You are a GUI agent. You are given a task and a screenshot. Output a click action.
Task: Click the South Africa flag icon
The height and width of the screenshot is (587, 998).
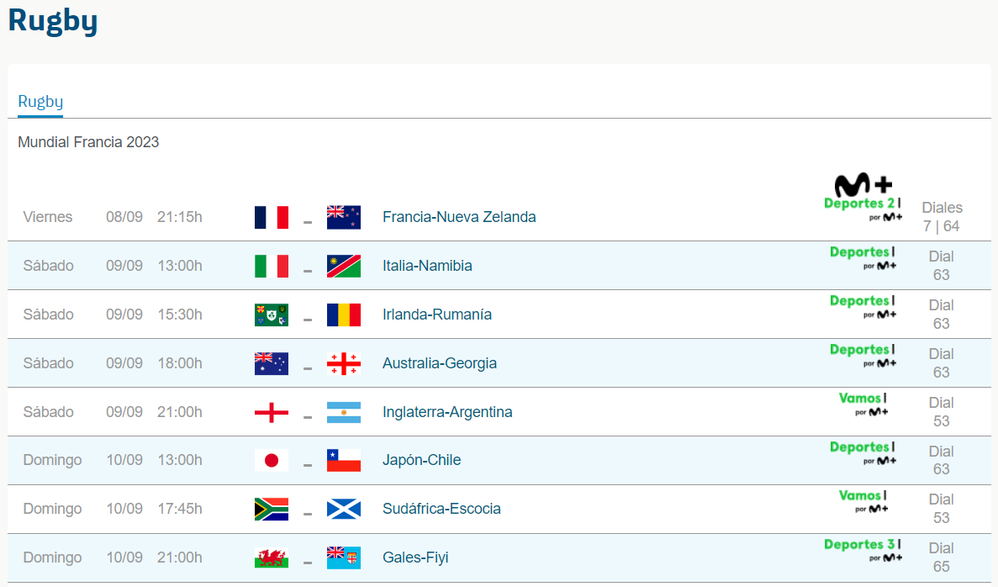pos(271,509)
